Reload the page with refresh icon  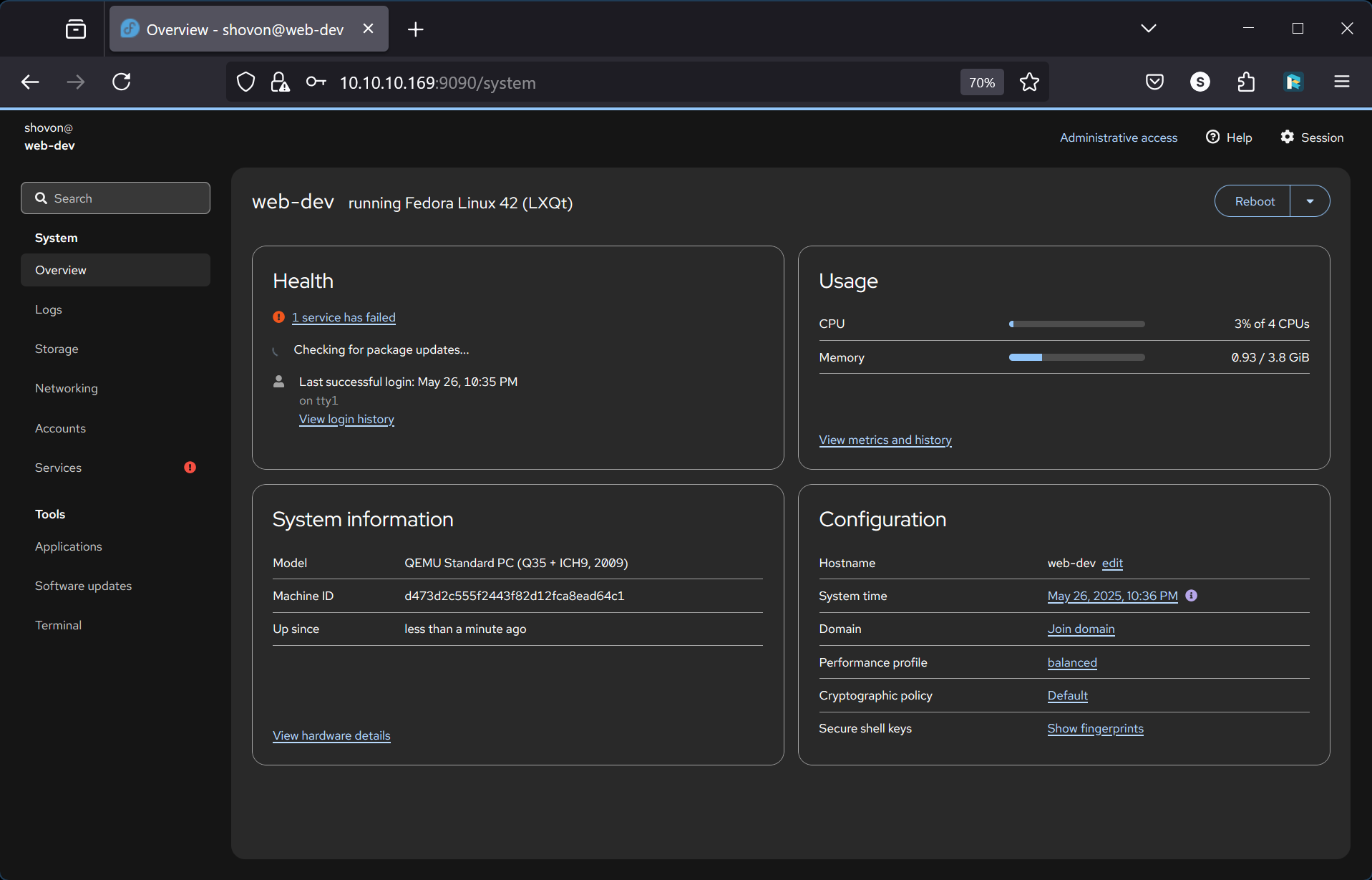point(122,82)
